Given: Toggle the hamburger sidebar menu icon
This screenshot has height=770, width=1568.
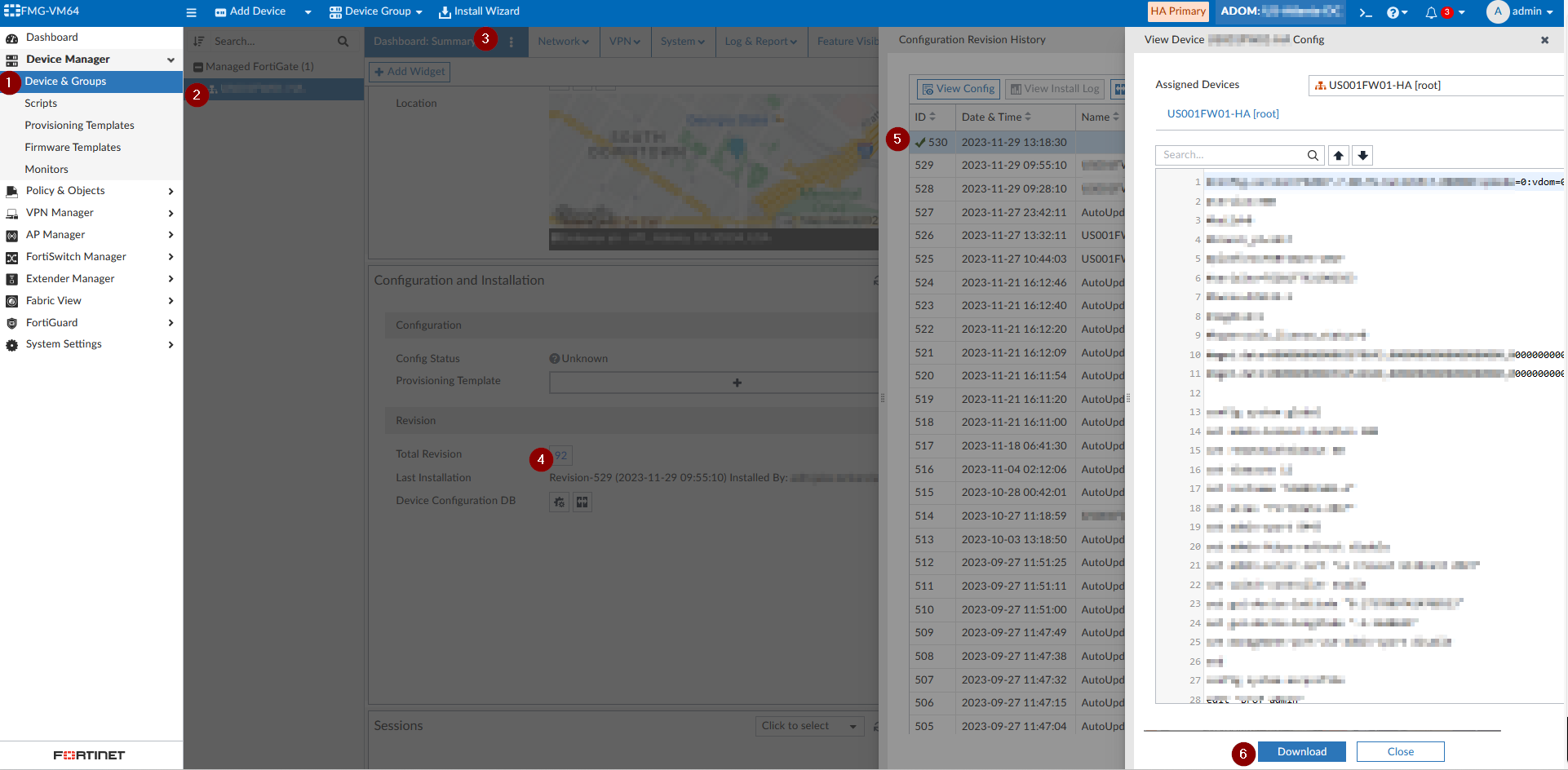Looking at the screenshot, I should [192, 12].
